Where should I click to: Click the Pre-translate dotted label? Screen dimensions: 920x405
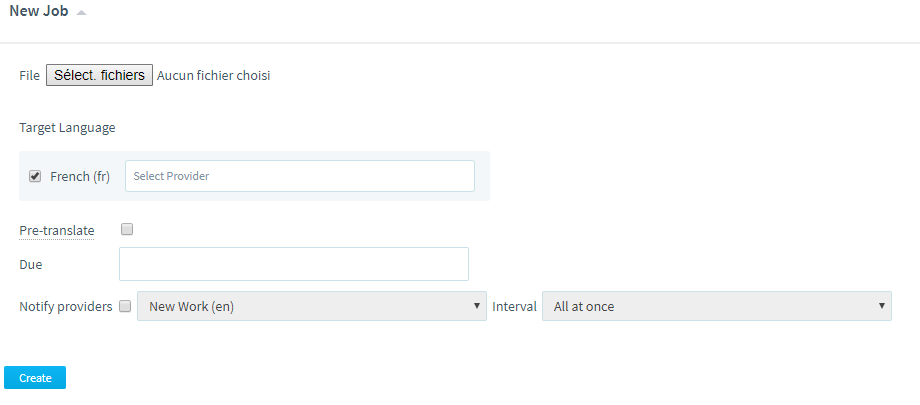pos(57,231)
